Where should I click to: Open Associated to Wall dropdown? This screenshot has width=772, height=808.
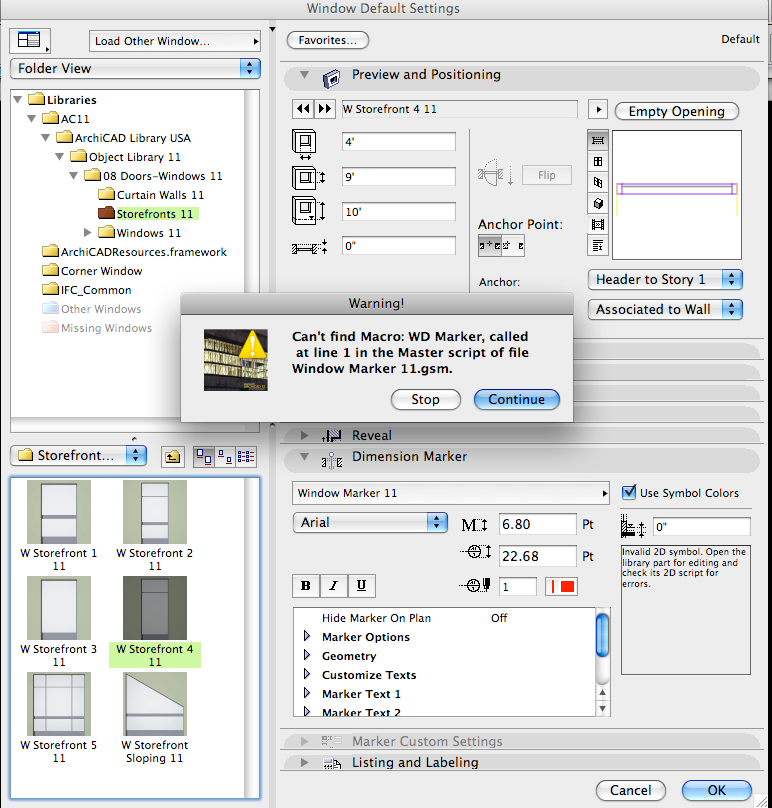[665, 310]
